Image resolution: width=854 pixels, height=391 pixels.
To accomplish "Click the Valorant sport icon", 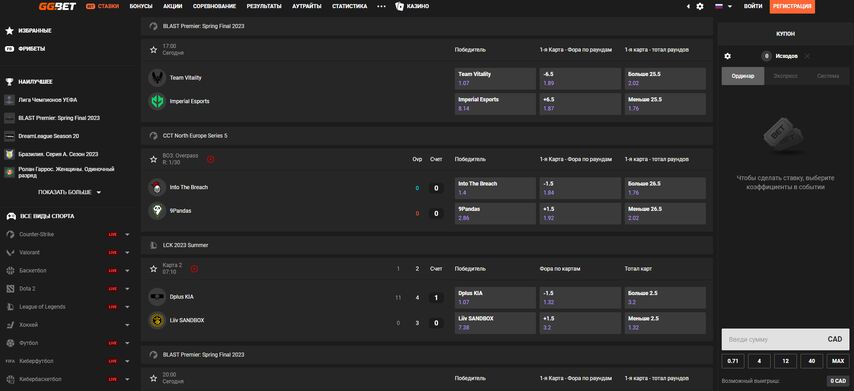I will tap(10, 252).
